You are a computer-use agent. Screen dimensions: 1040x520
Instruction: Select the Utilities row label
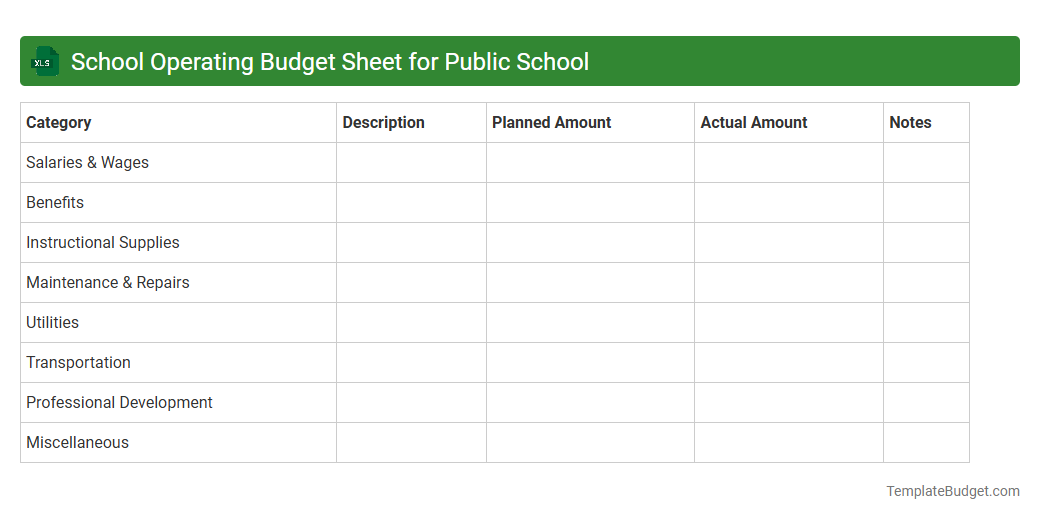[x=52, y=322]
